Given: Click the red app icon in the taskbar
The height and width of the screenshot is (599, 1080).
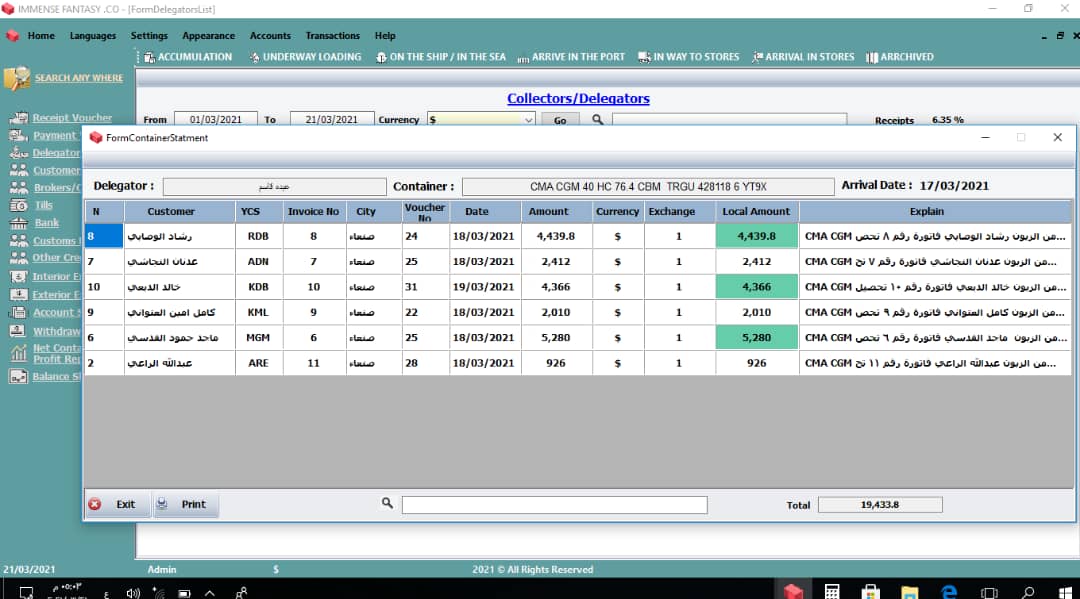Looking at the screenshot, I should coord(793,591).
